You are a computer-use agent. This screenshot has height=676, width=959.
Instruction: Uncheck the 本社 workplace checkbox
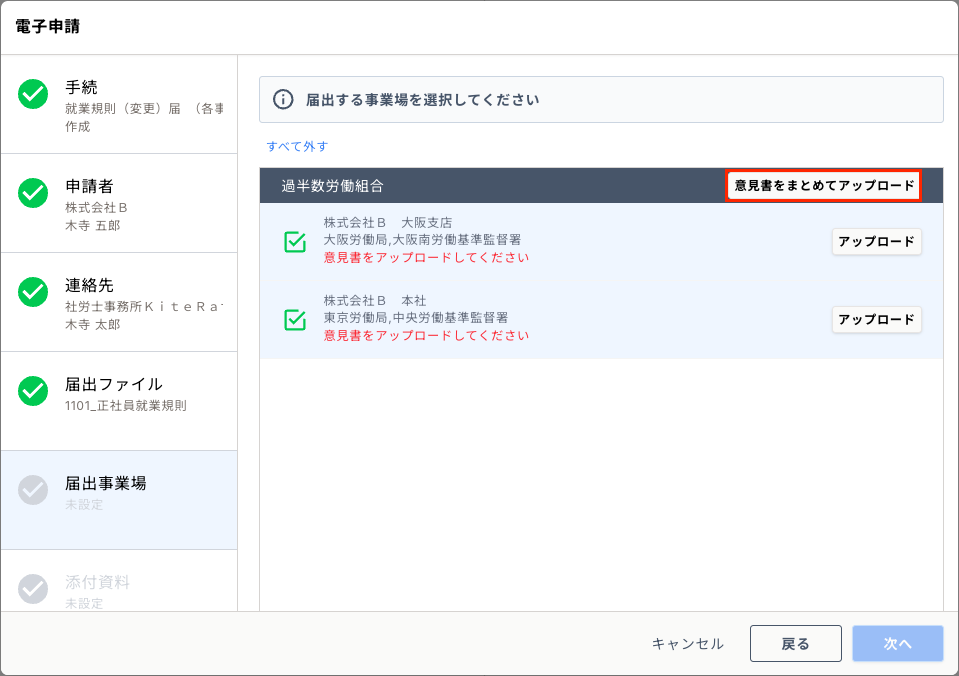(295, 319)
